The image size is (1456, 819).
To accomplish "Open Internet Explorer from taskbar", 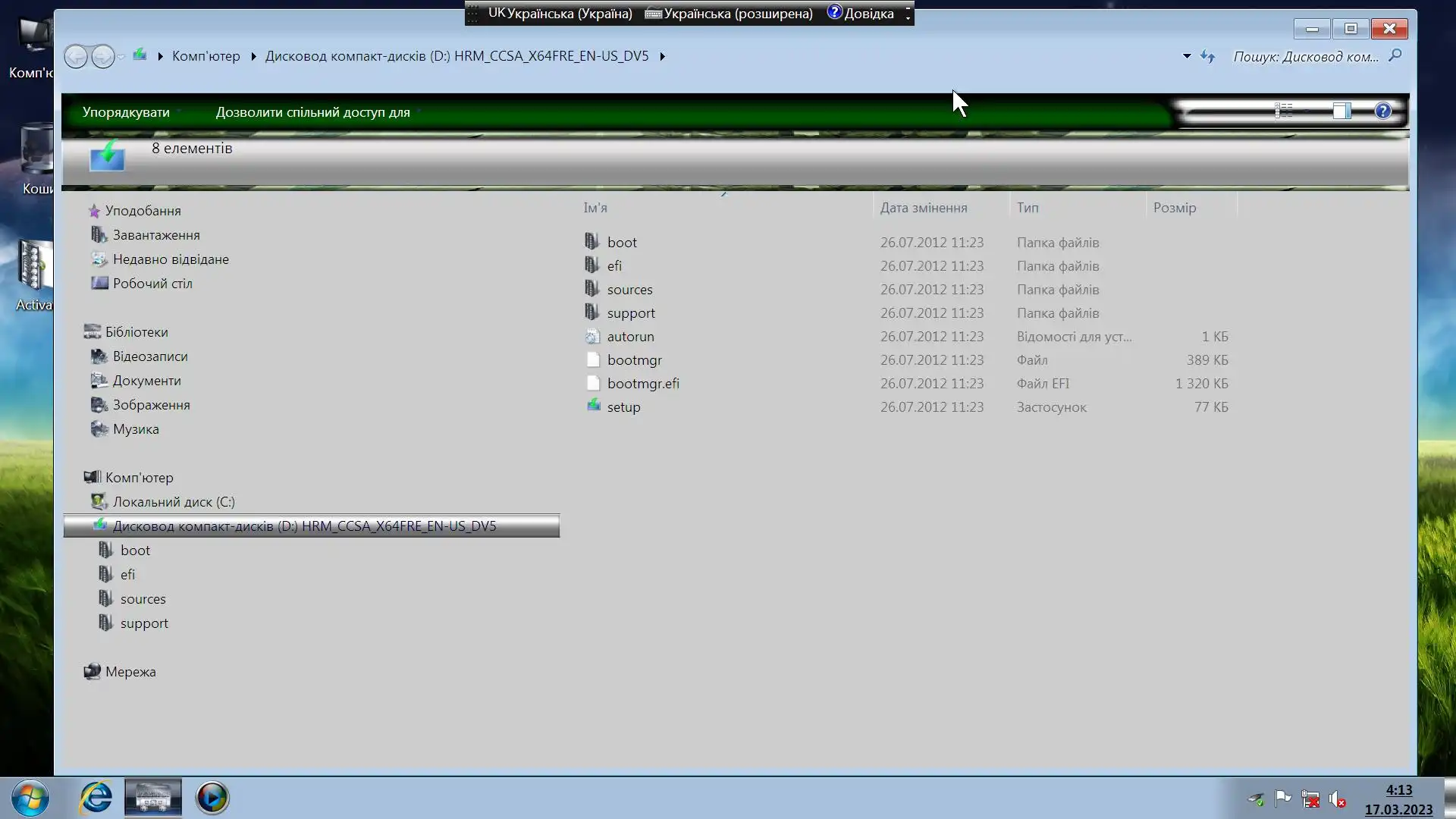I will [x=96, y=798].
